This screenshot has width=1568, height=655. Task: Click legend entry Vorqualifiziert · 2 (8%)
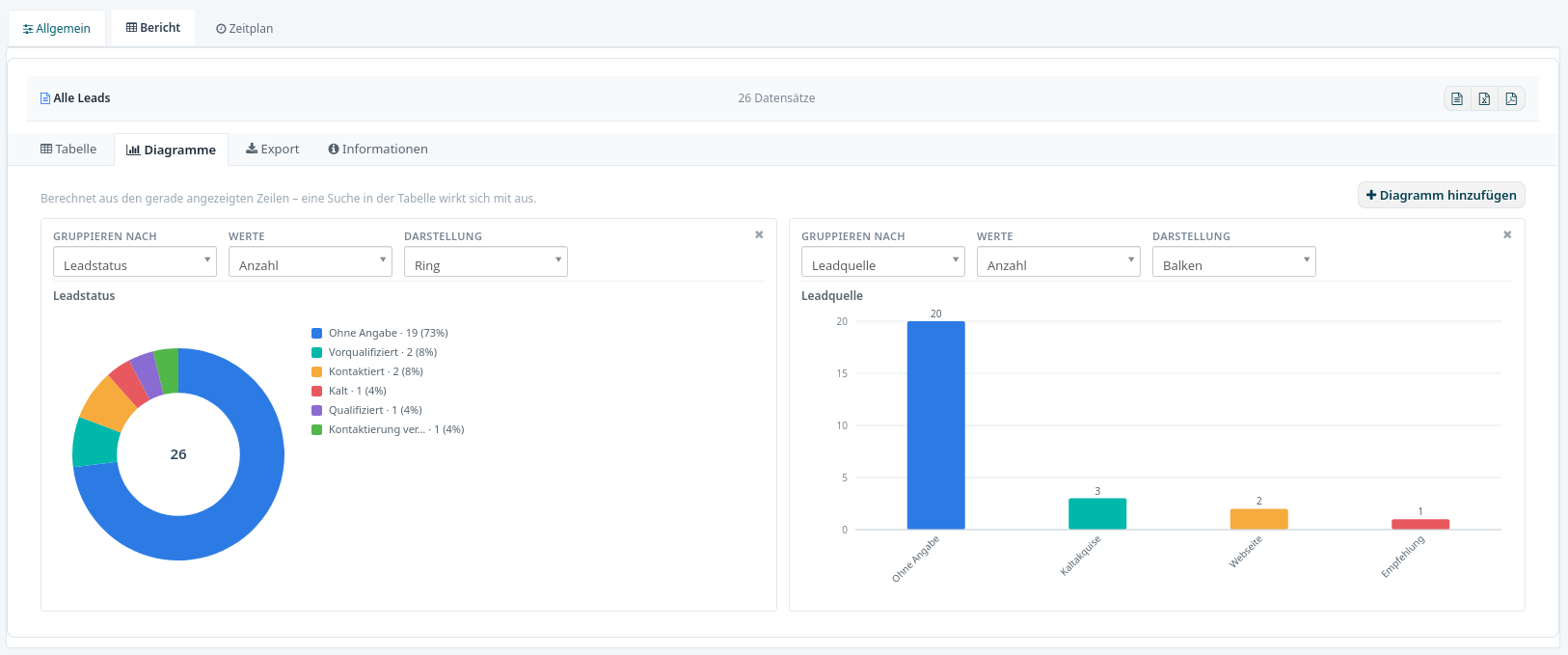[x=383, y=352]
